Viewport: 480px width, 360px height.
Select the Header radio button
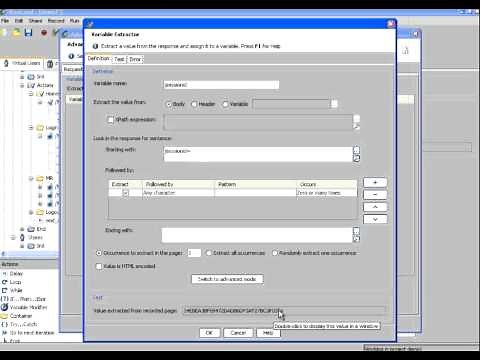pyautogui.click(x=194, y=104)
